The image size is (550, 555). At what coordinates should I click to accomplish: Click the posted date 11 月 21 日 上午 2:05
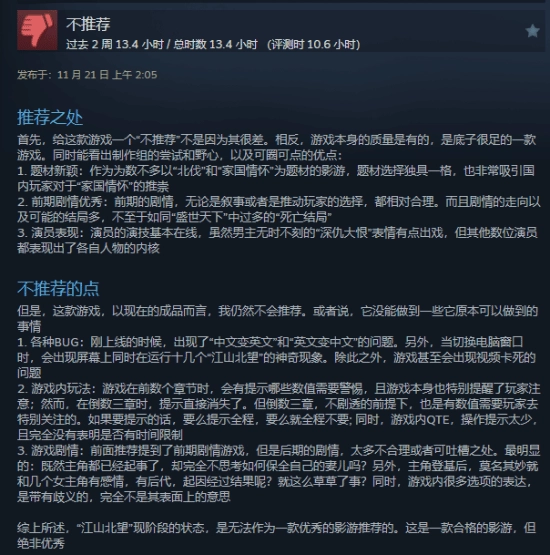tap(107, 75)
